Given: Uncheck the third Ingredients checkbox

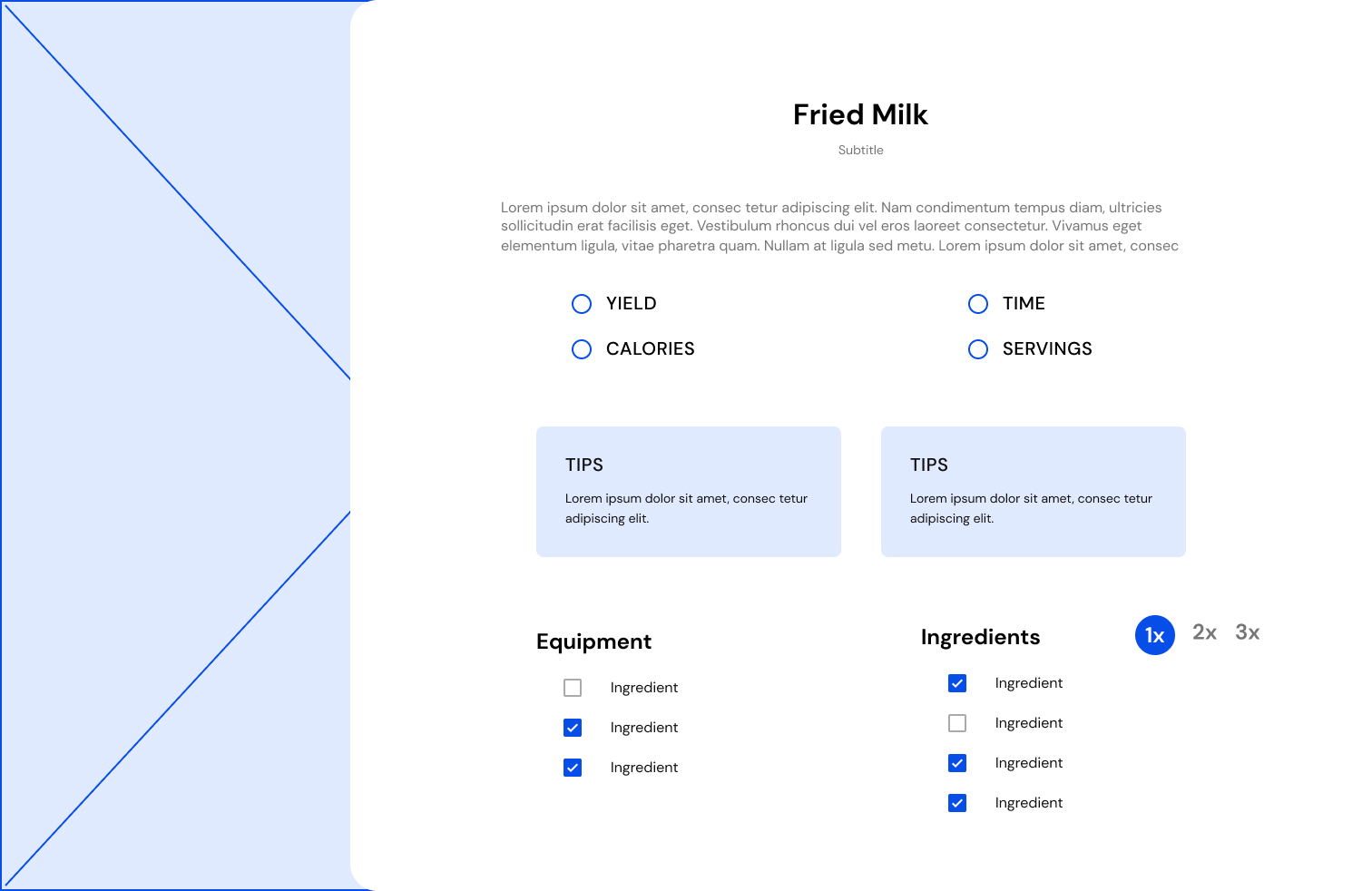Looking at the screenshot, I should coord(957,763).
